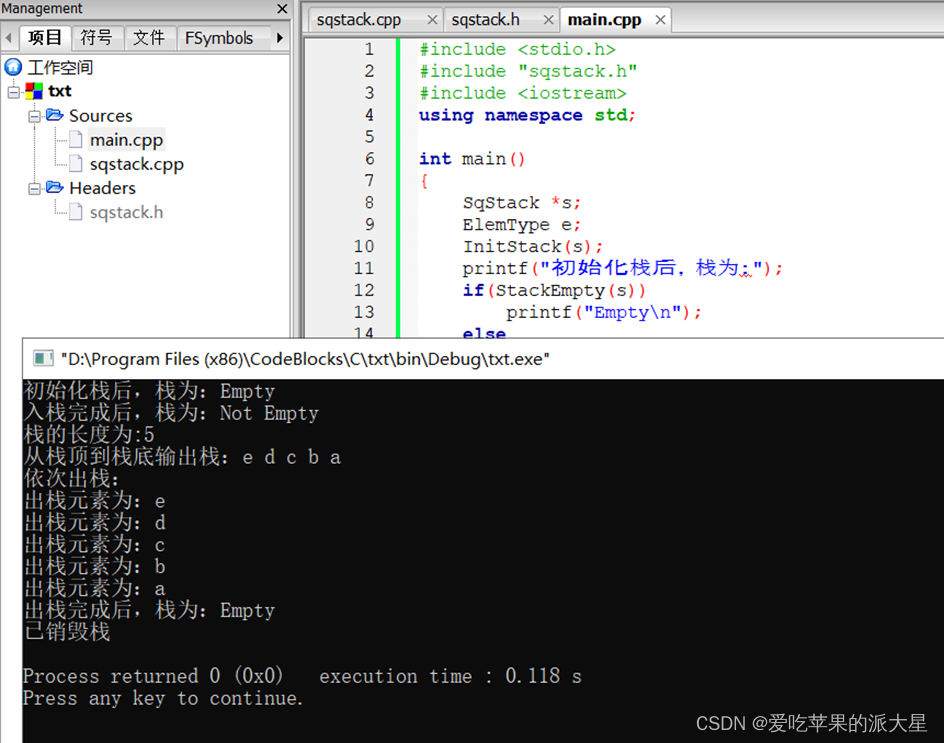The image size is (944, 743).
Task: Switch to the sqstack.h editor tab
Action: click(485, 20)
